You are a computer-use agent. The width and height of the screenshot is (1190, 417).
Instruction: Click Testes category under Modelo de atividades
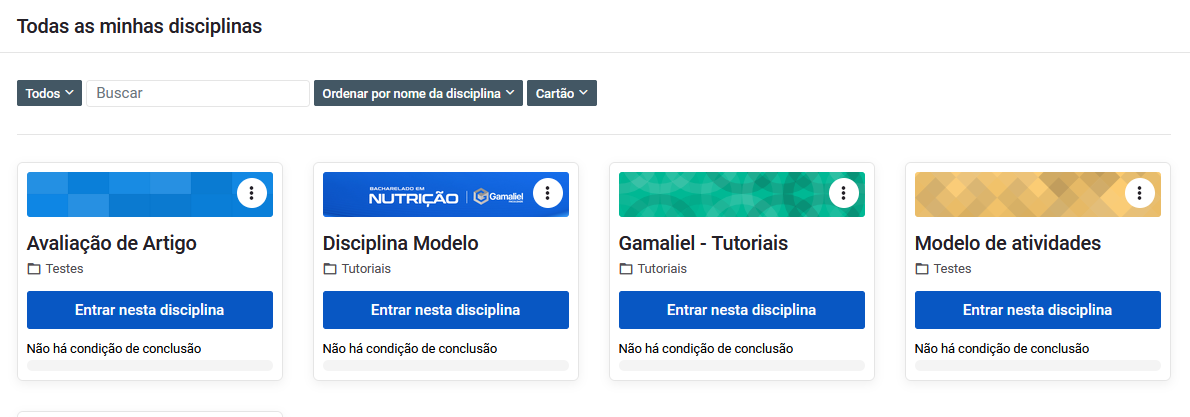click(x=952, y=269)
